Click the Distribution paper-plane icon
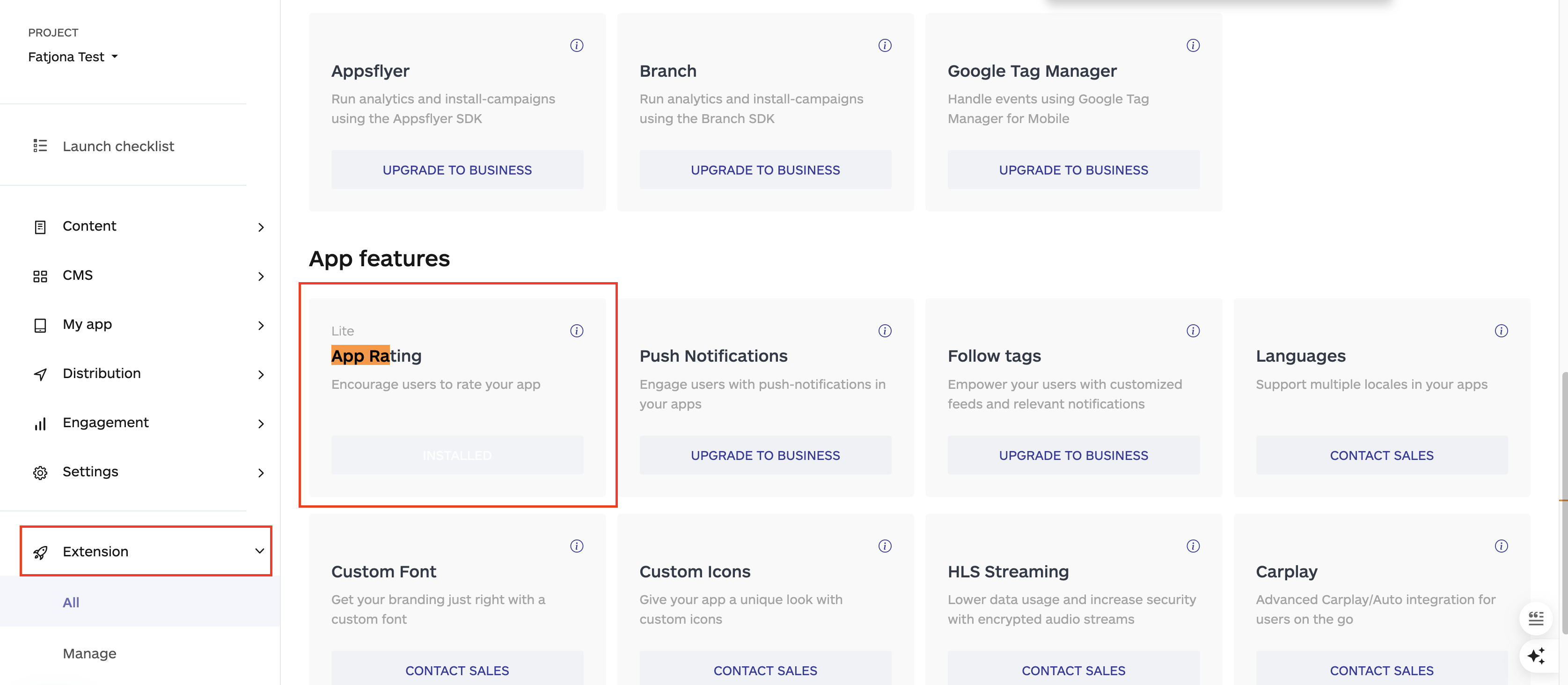 click(40, 374)
